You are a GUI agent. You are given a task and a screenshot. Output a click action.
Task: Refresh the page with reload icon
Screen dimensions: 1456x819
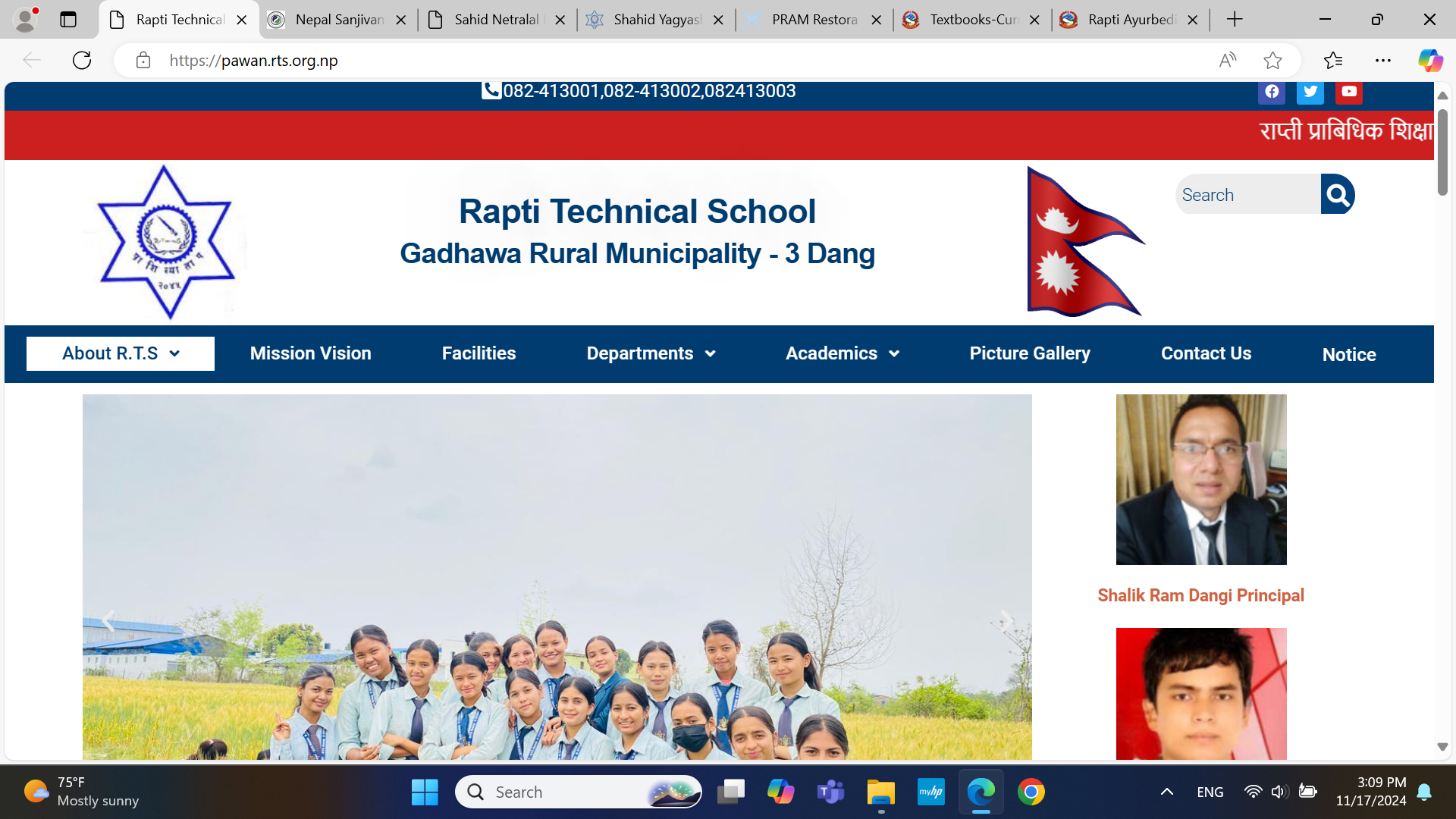coord(82,61)
